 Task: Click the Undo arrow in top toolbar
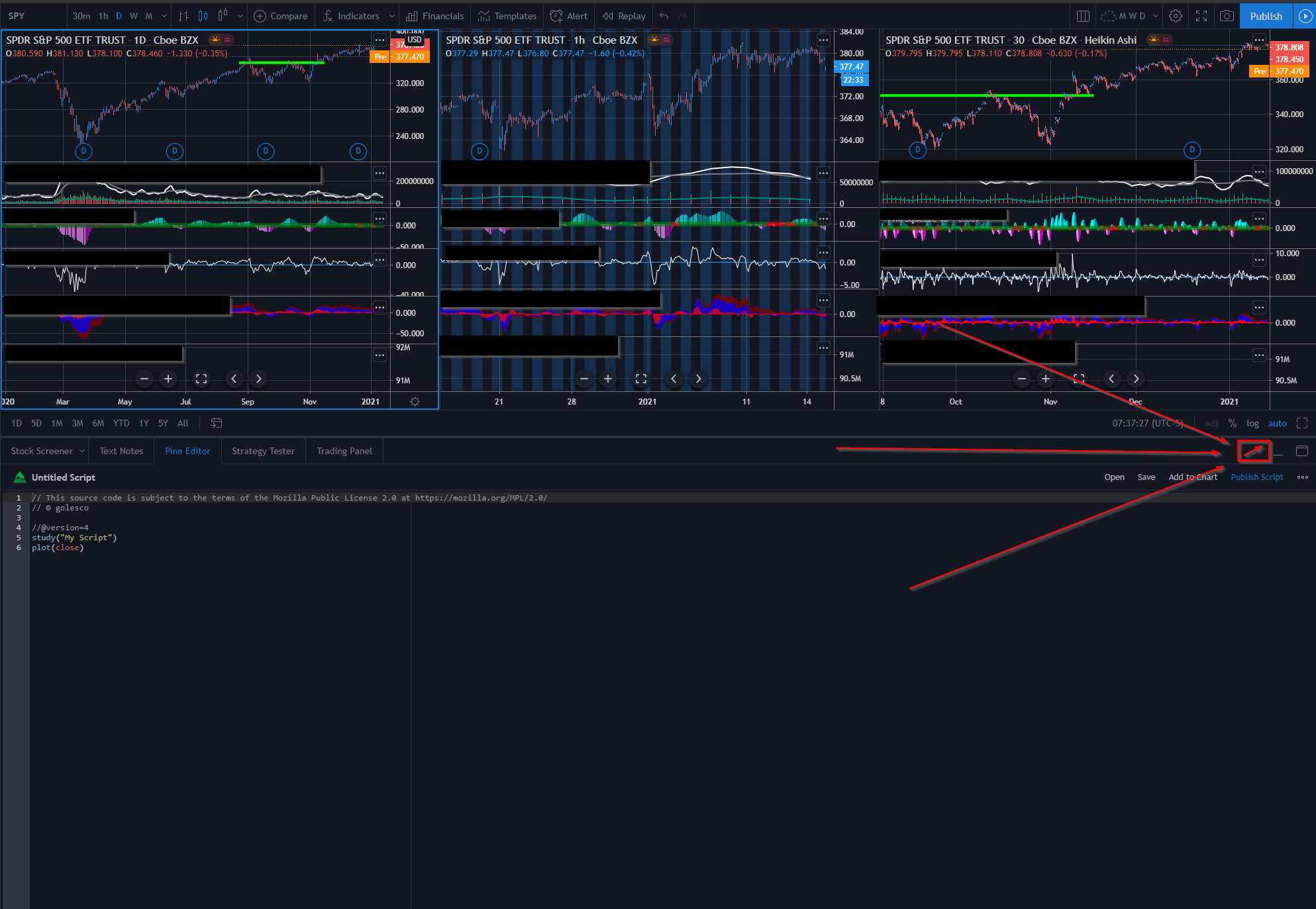(664, 16)
